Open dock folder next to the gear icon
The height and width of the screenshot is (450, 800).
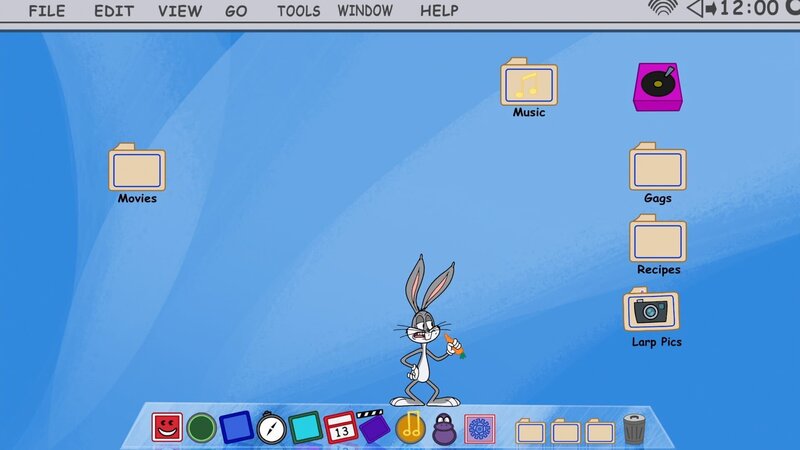click(x=530, y=431)
